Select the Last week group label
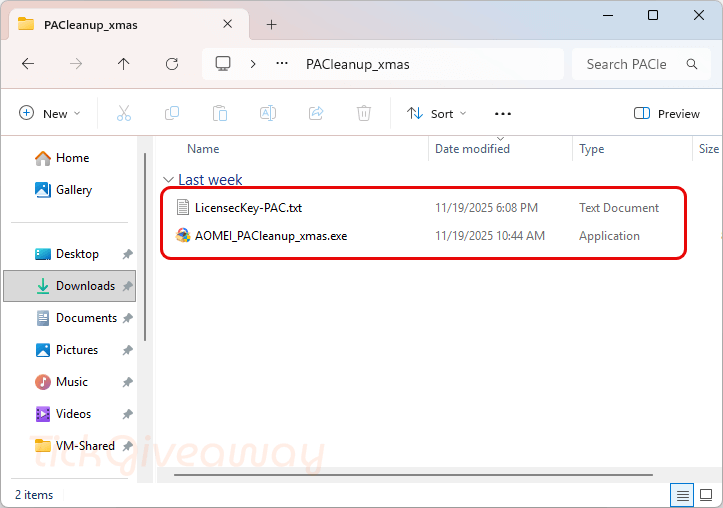The width and height of the screenshot is (723, 508). tap(210, 180)
